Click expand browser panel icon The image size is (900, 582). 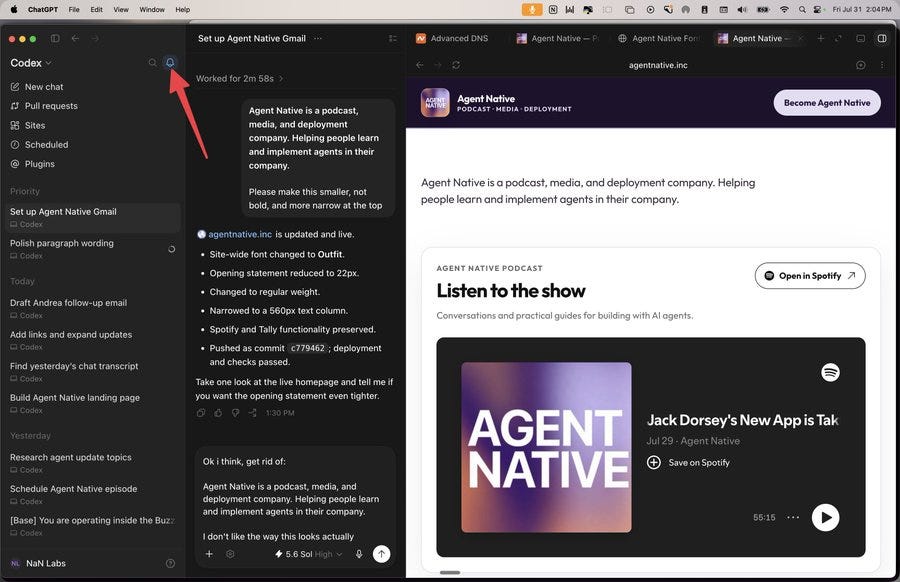[x=839, y=38]
